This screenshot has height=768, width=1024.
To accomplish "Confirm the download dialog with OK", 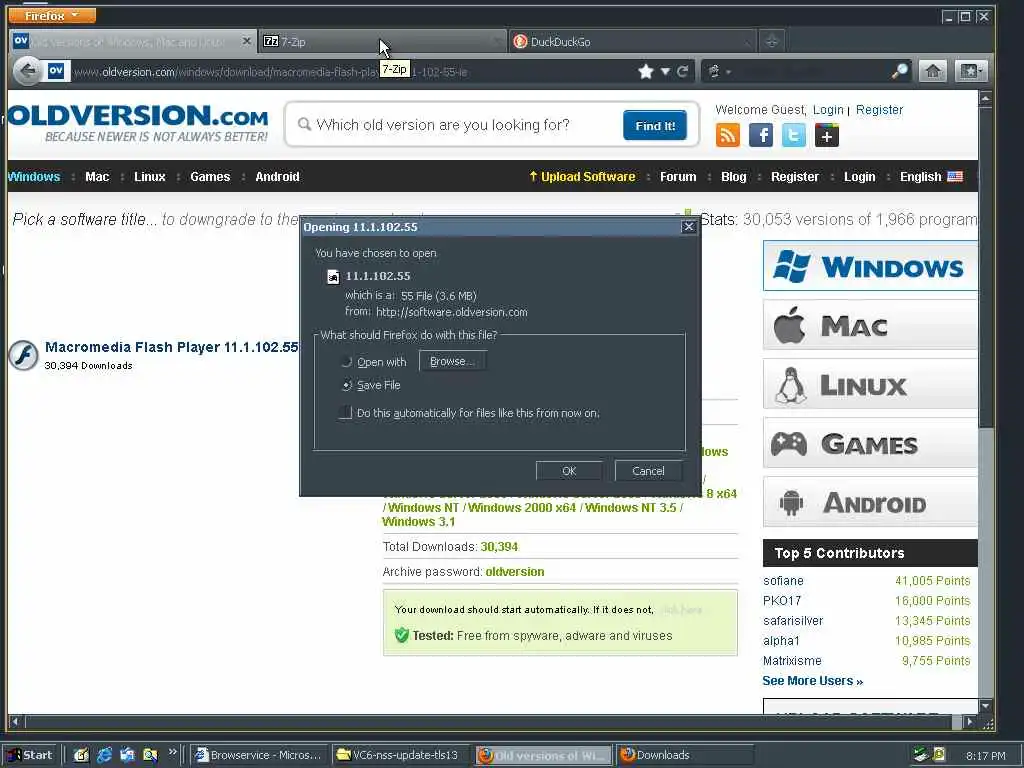I will tap(569, 471).
